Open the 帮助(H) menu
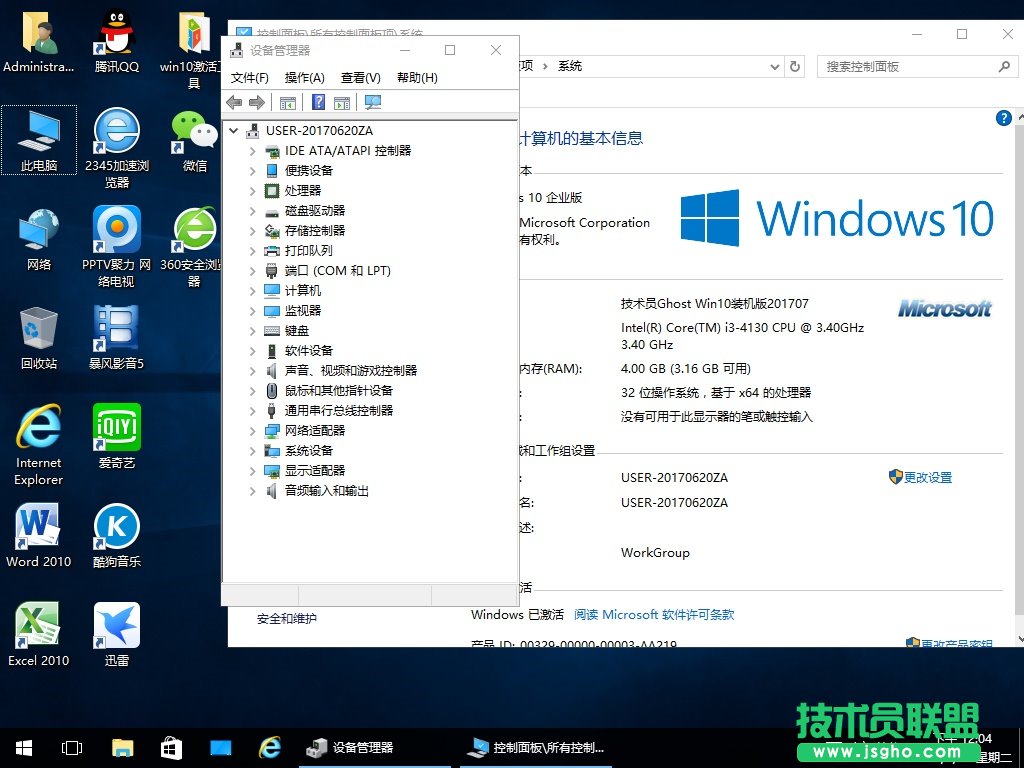The image size is (1024, 768). tap(417, 78)
